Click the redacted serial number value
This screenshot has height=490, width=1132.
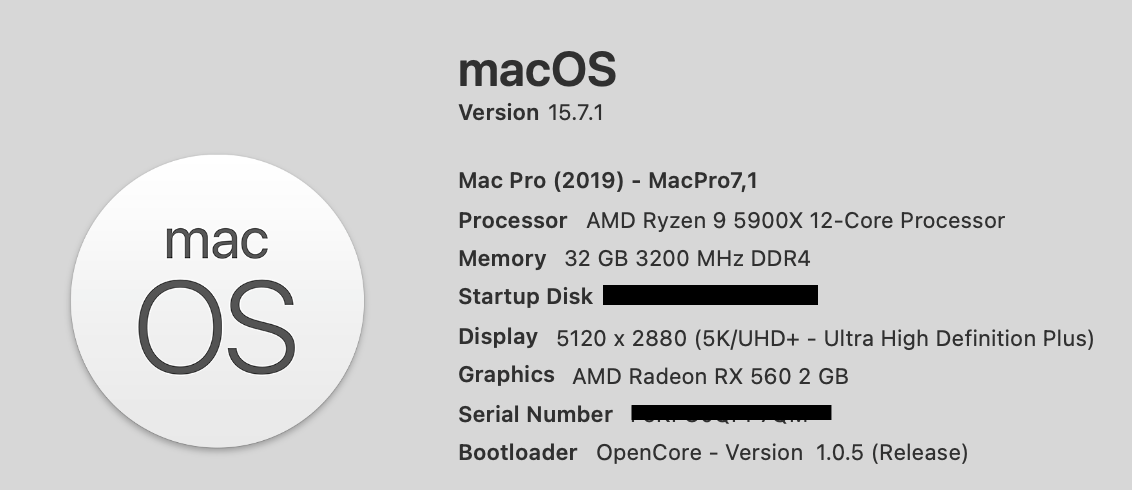tap(732, 412)
